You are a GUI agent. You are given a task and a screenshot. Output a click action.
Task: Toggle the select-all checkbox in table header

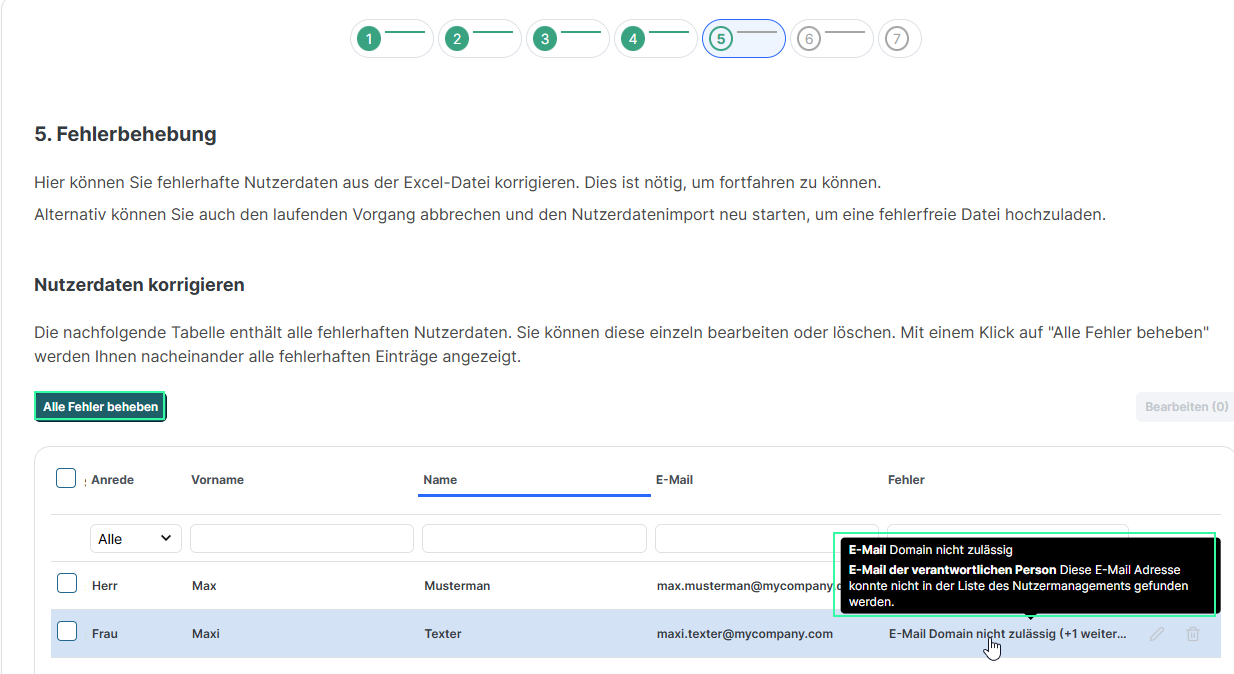tap(66, 479)
